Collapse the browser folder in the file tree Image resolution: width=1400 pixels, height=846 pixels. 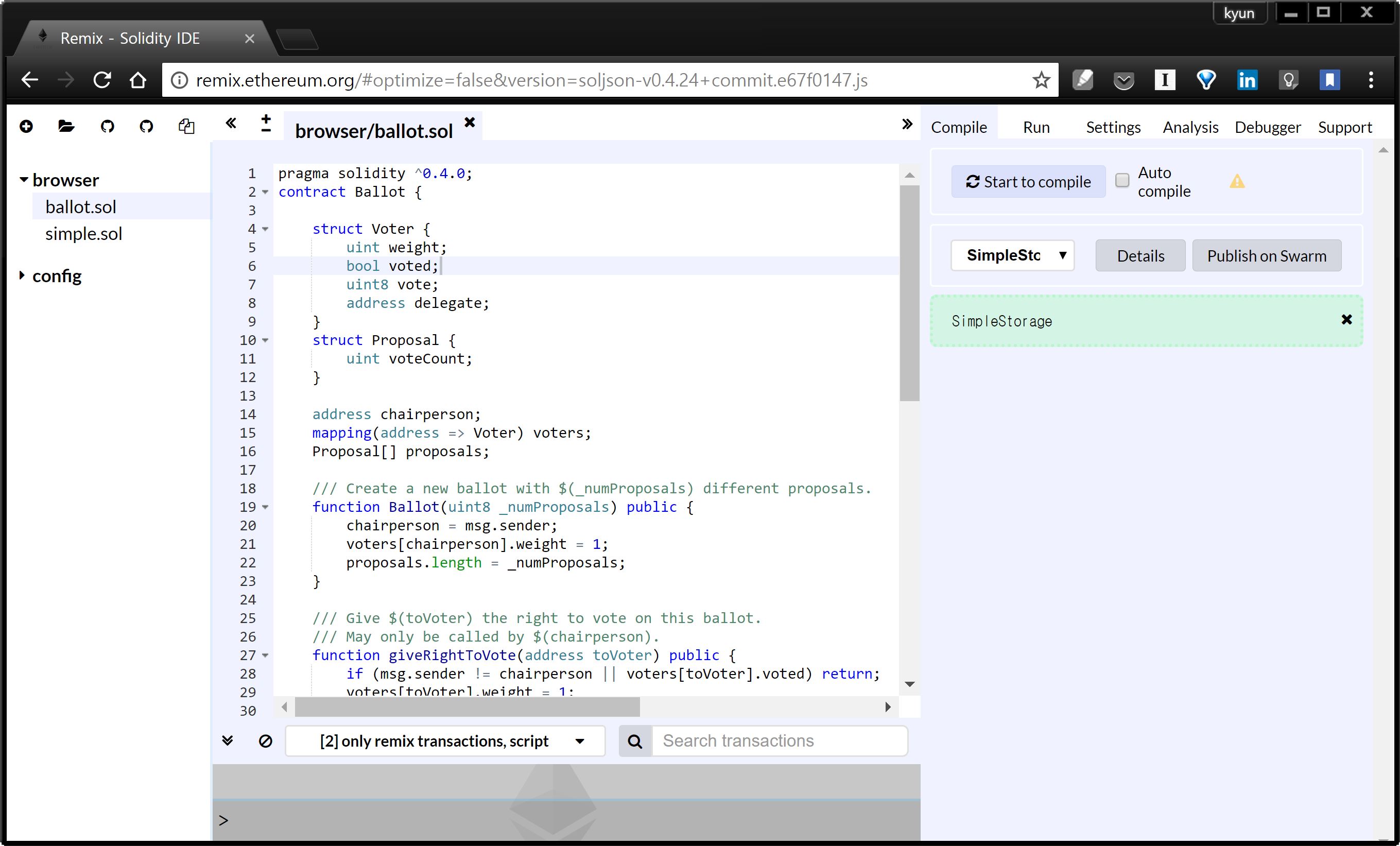coord(23,180)
